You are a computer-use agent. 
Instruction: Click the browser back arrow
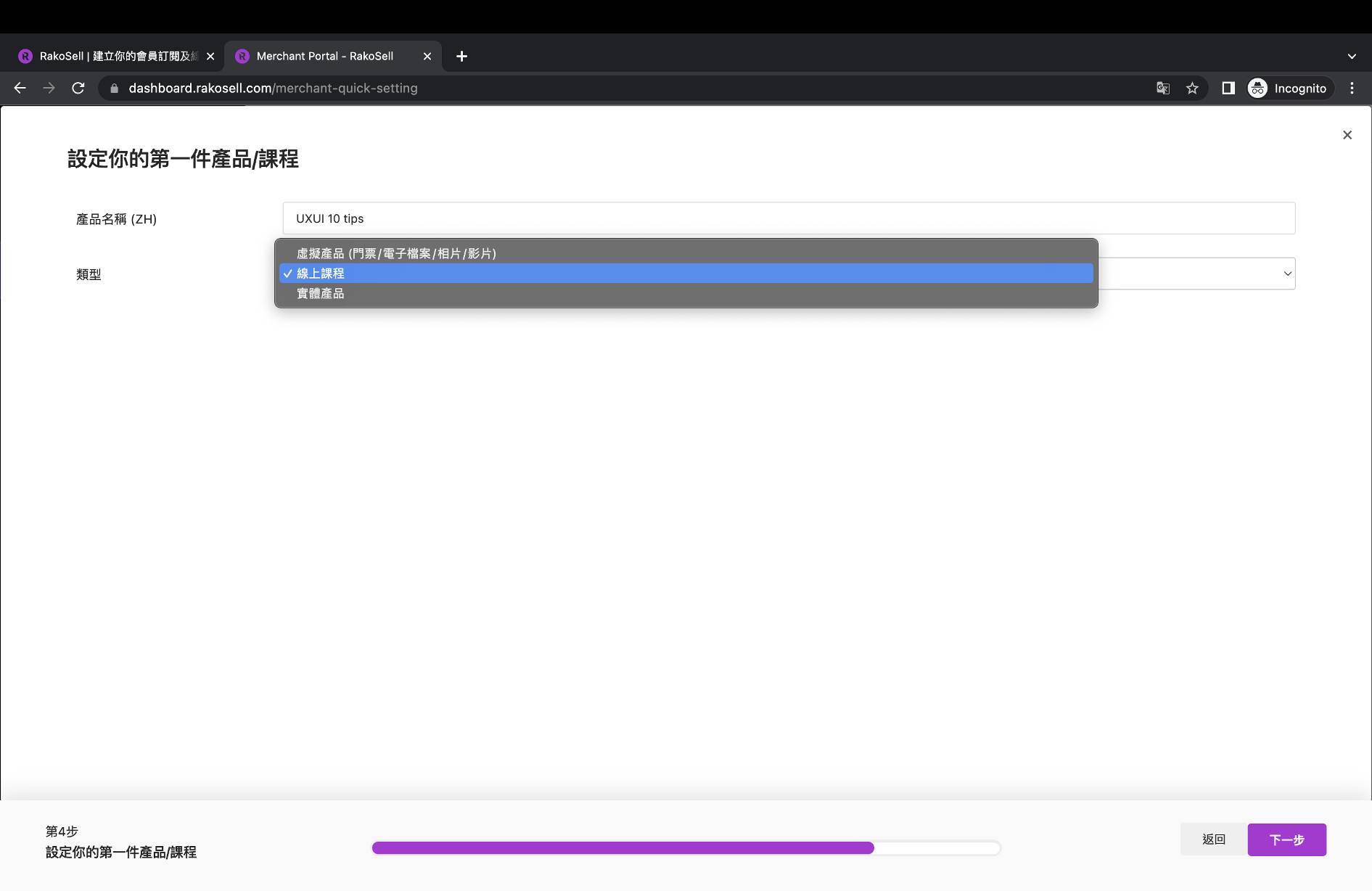coord(20,88)
